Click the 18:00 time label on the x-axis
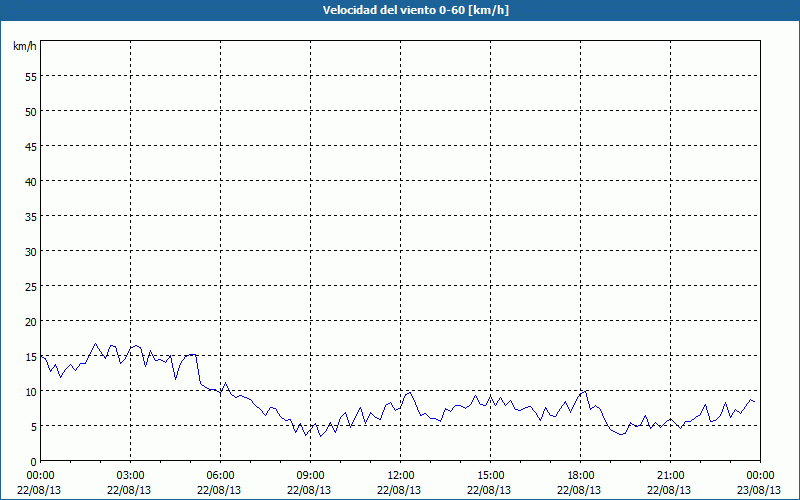 click(581, 476)
